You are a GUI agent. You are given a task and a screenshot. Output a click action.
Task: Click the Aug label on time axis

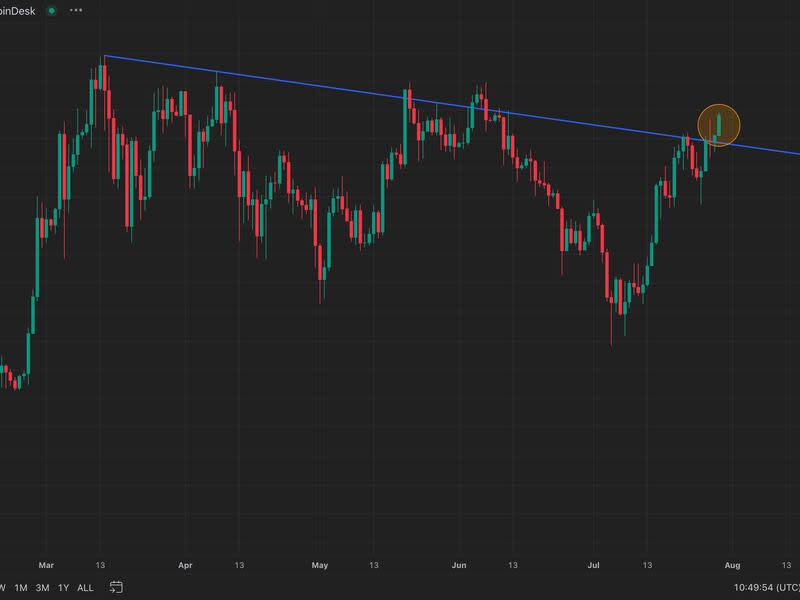[x=732, y=565]
